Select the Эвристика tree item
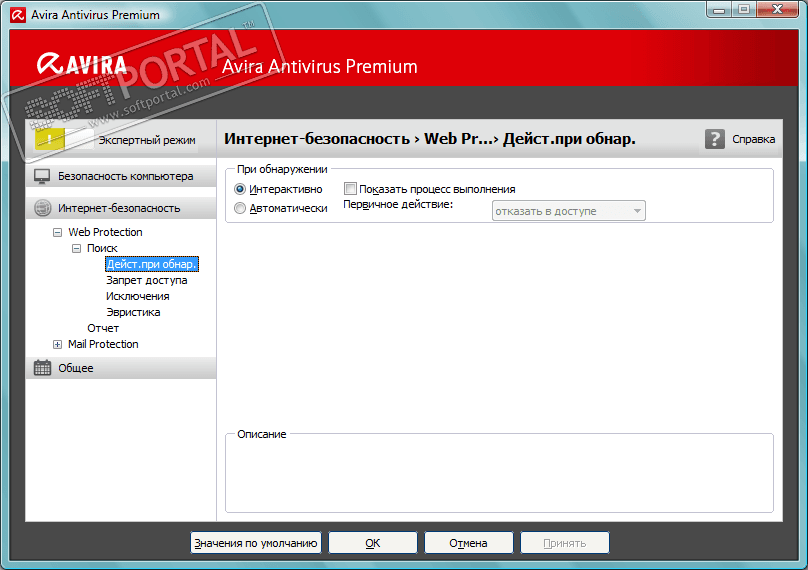 [133, 312]
